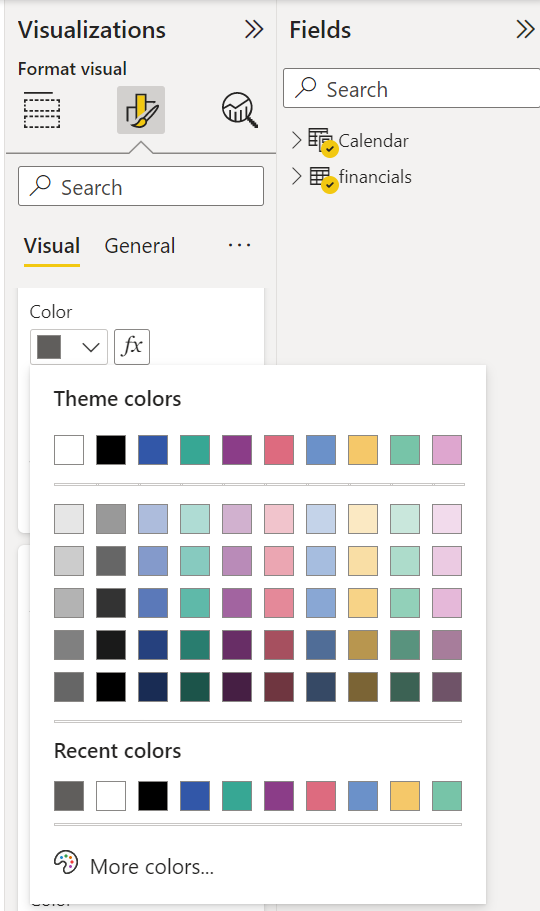Choose the darkest navy shade in bottom row
The width and height of the screenshot is (540, 911).
click(153, 687)
